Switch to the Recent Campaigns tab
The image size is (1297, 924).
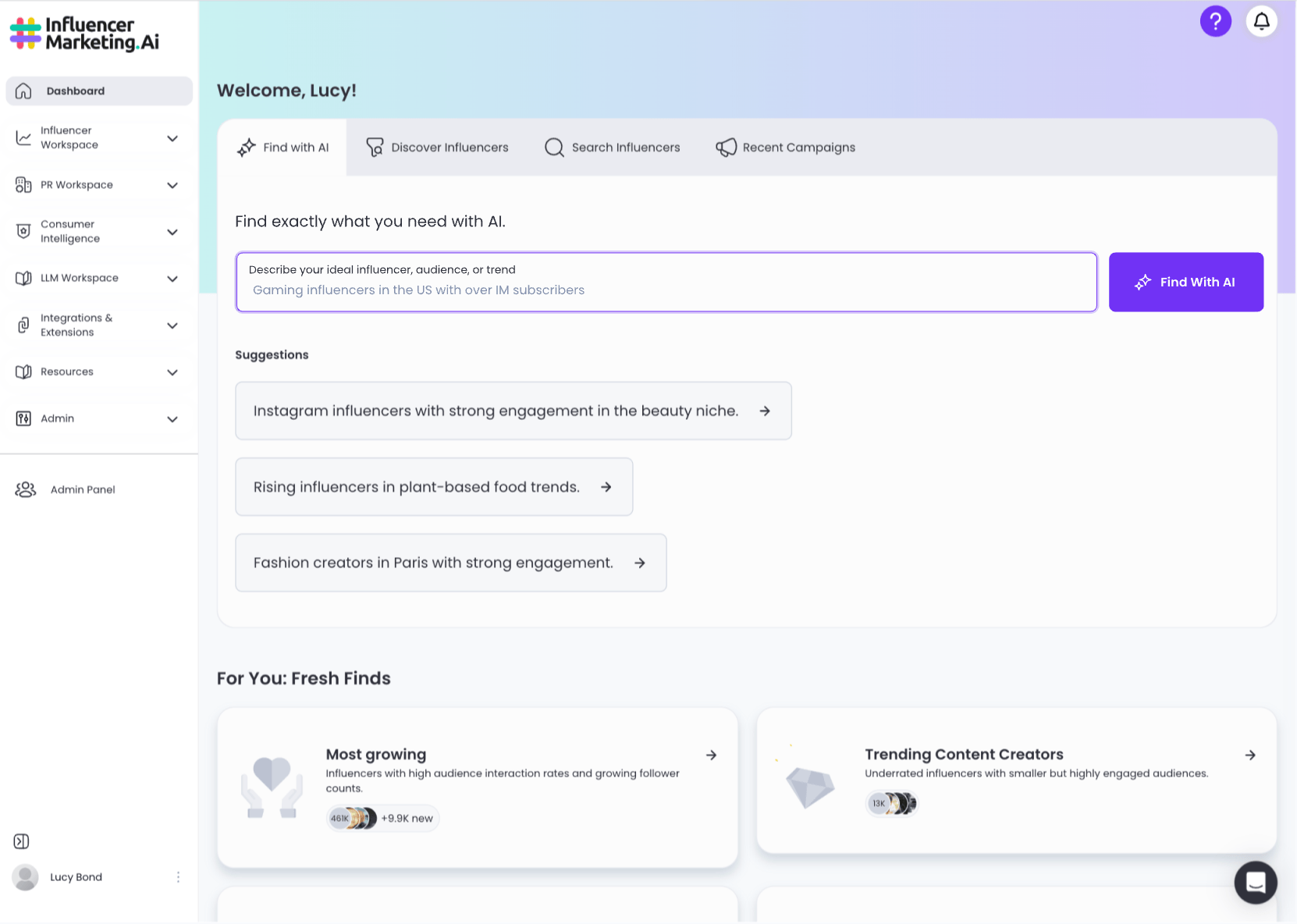click(785, 147)
